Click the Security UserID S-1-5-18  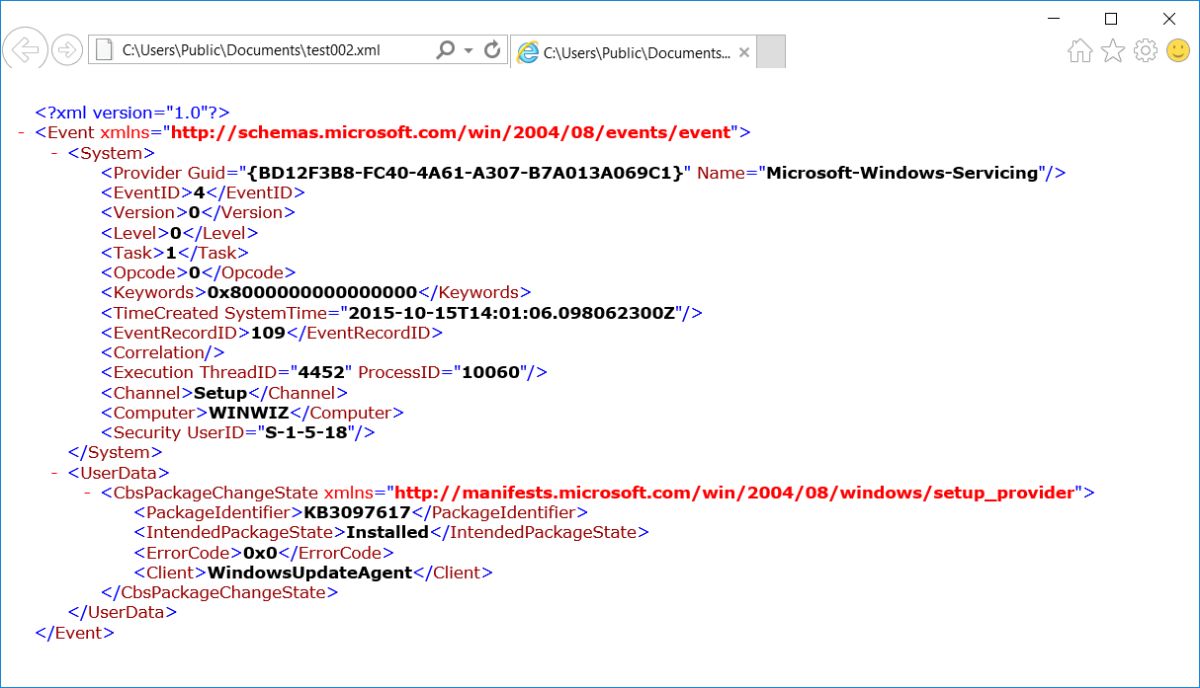[x=304, y=433]
